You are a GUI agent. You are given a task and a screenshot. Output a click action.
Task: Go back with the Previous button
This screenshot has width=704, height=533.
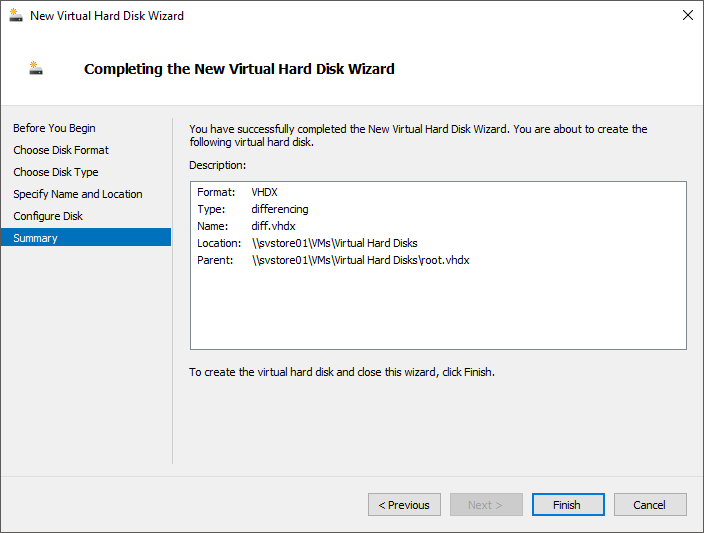pos(404,505)
